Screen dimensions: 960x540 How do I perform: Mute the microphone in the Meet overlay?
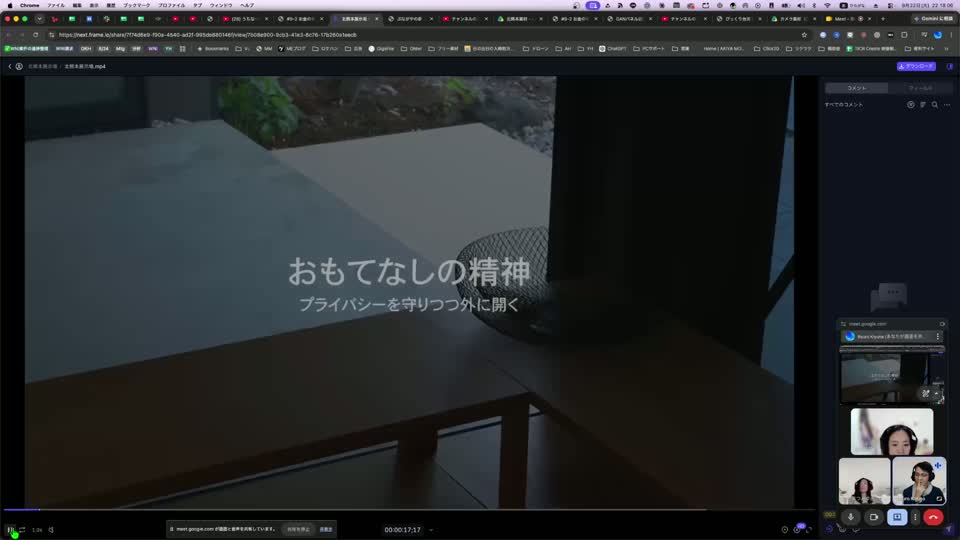[850, 517]
